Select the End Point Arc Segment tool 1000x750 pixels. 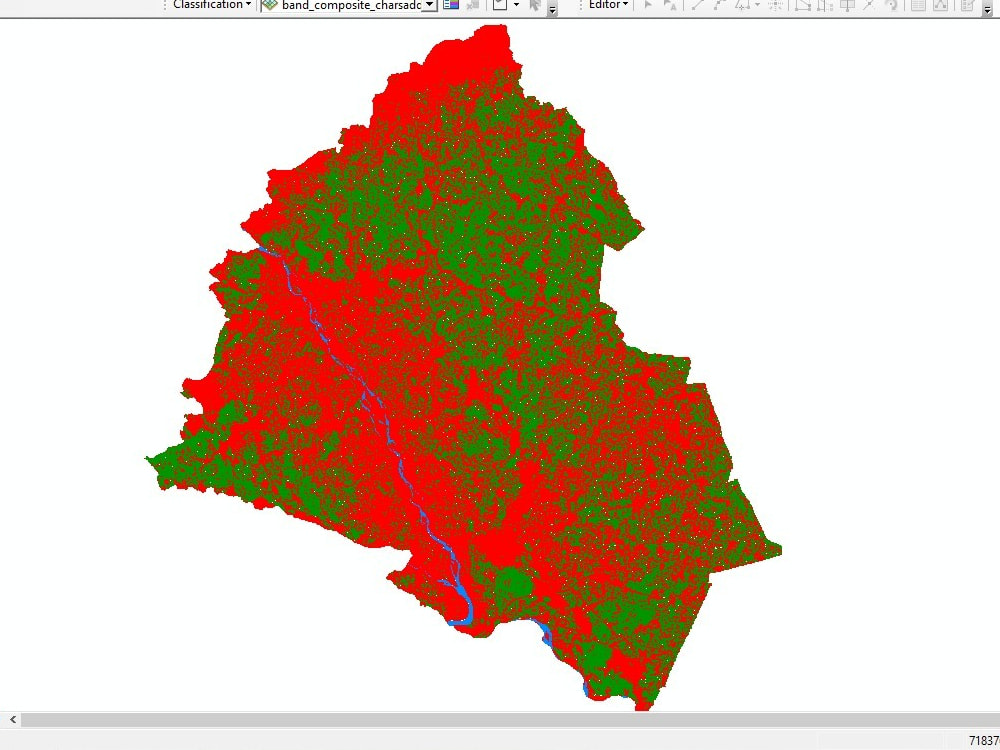pyautogui.click(x=720, y=5)
